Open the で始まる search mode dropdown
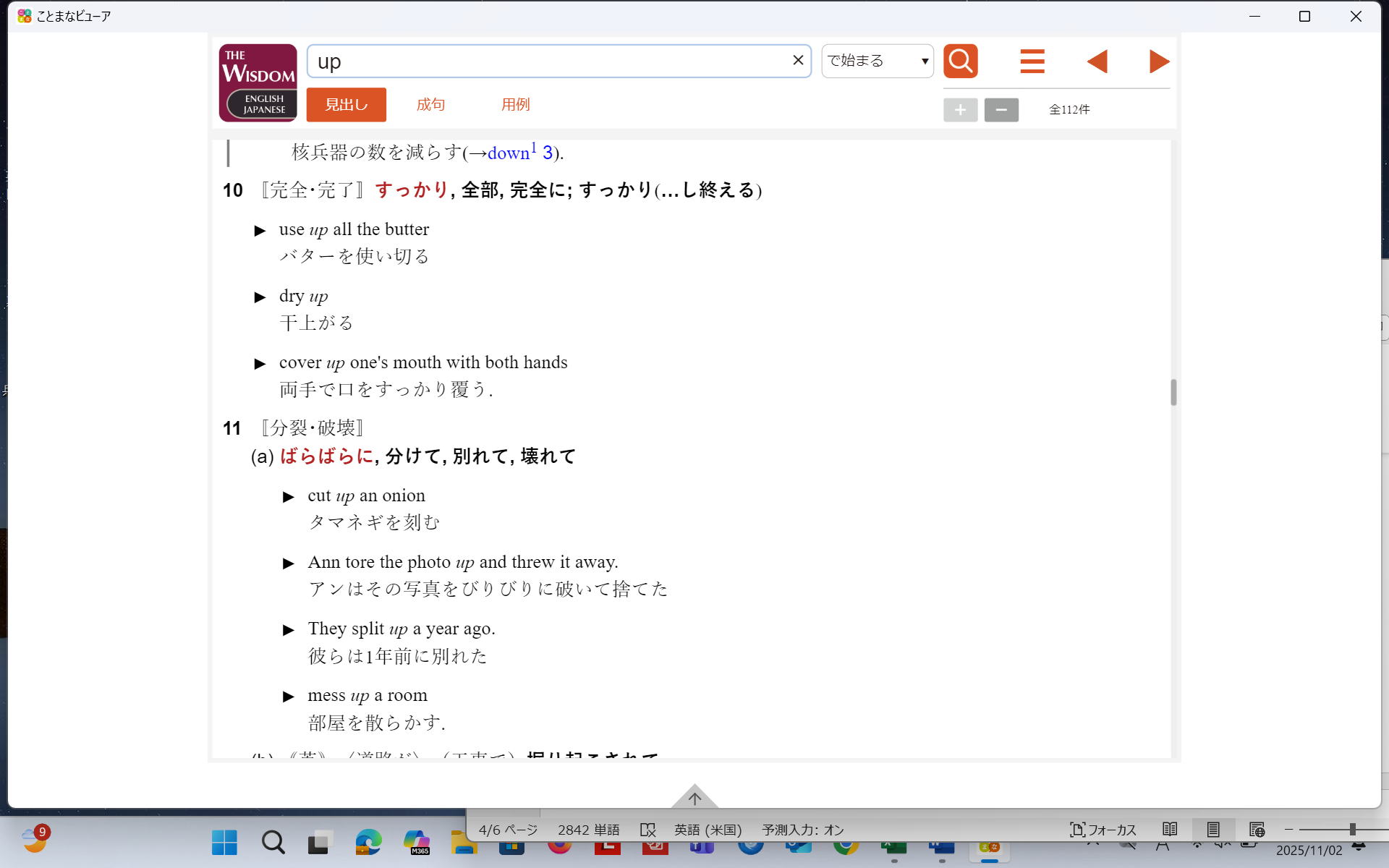Viewport: 1389px width, 868px height. pos(877,61)
